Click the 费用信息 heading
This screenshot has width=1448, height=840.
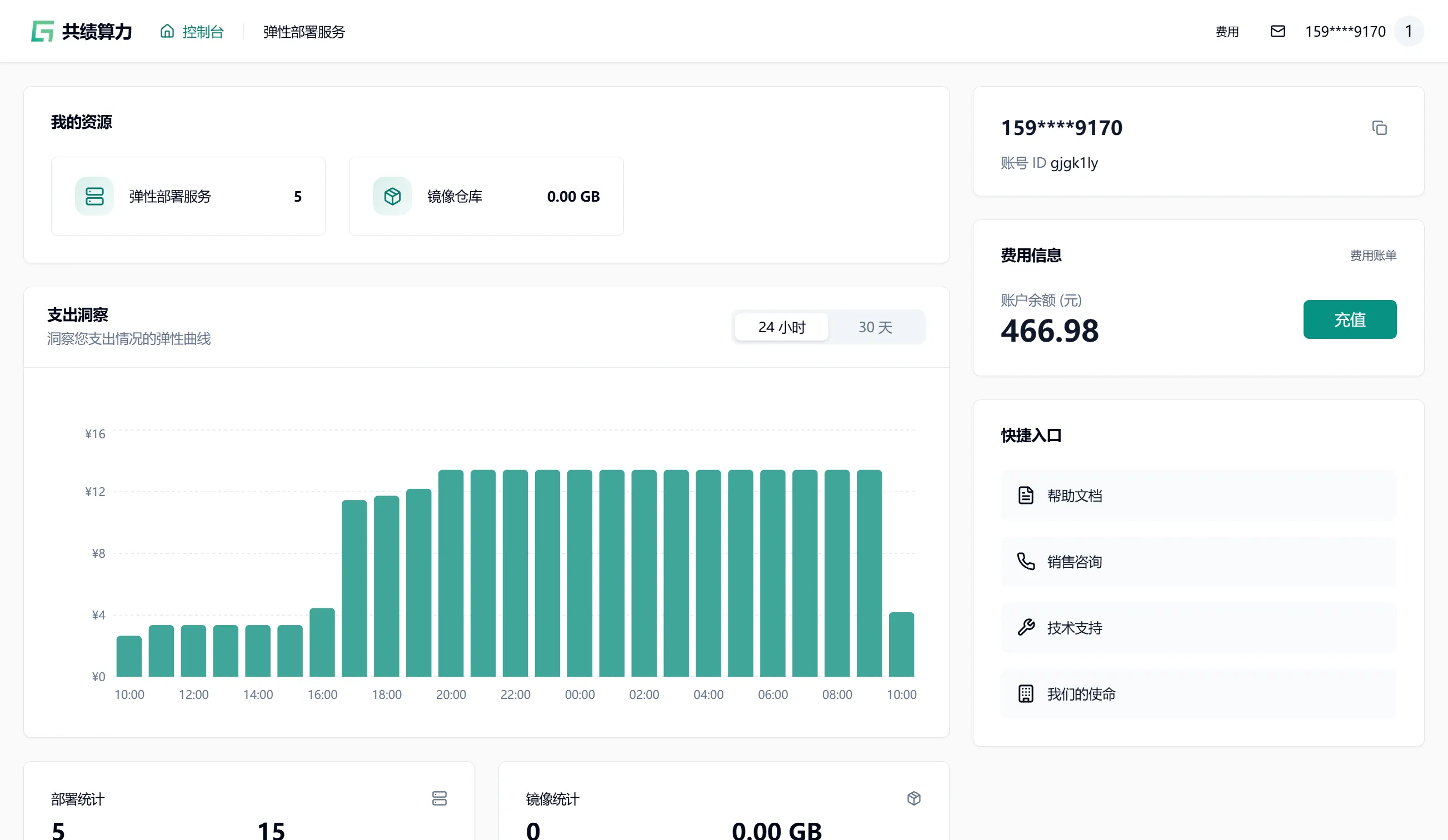click(x=1031, y=255)
